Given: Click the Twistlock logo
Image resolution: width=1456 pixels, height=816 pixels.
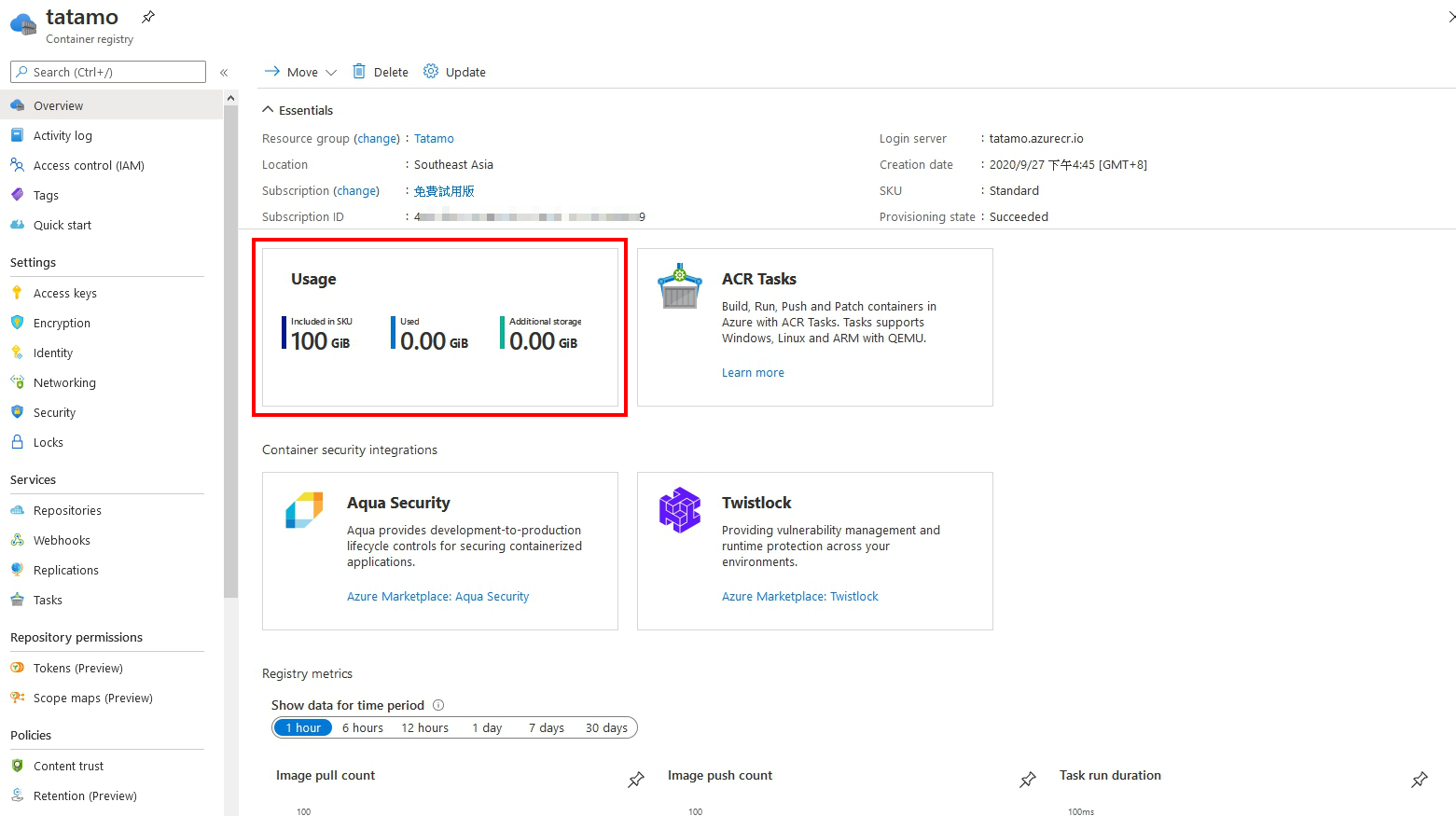Looking at the screenshot, I should pyautogui.click(x=680, y=510).
